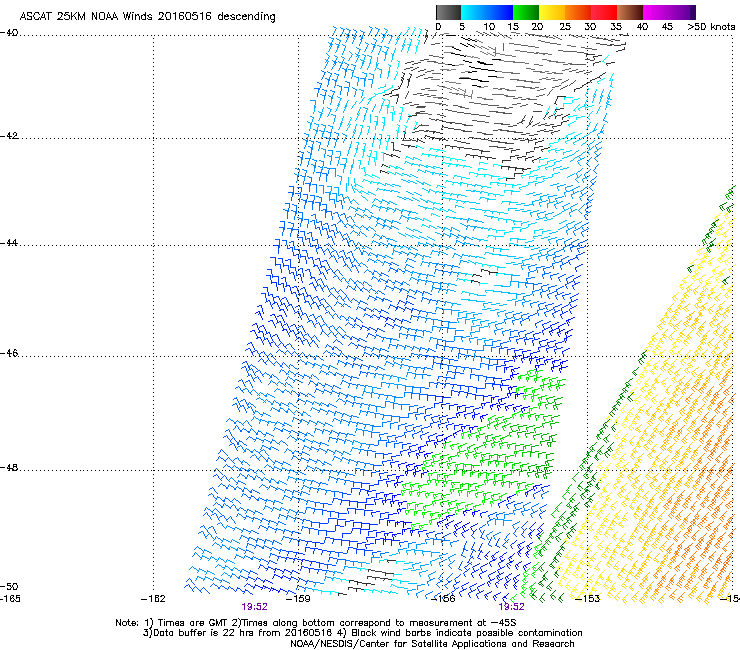This screenshot has width=740, height=650.
Task: Click the orange 25-30 knots color segment
Action: tap(578, 12)
